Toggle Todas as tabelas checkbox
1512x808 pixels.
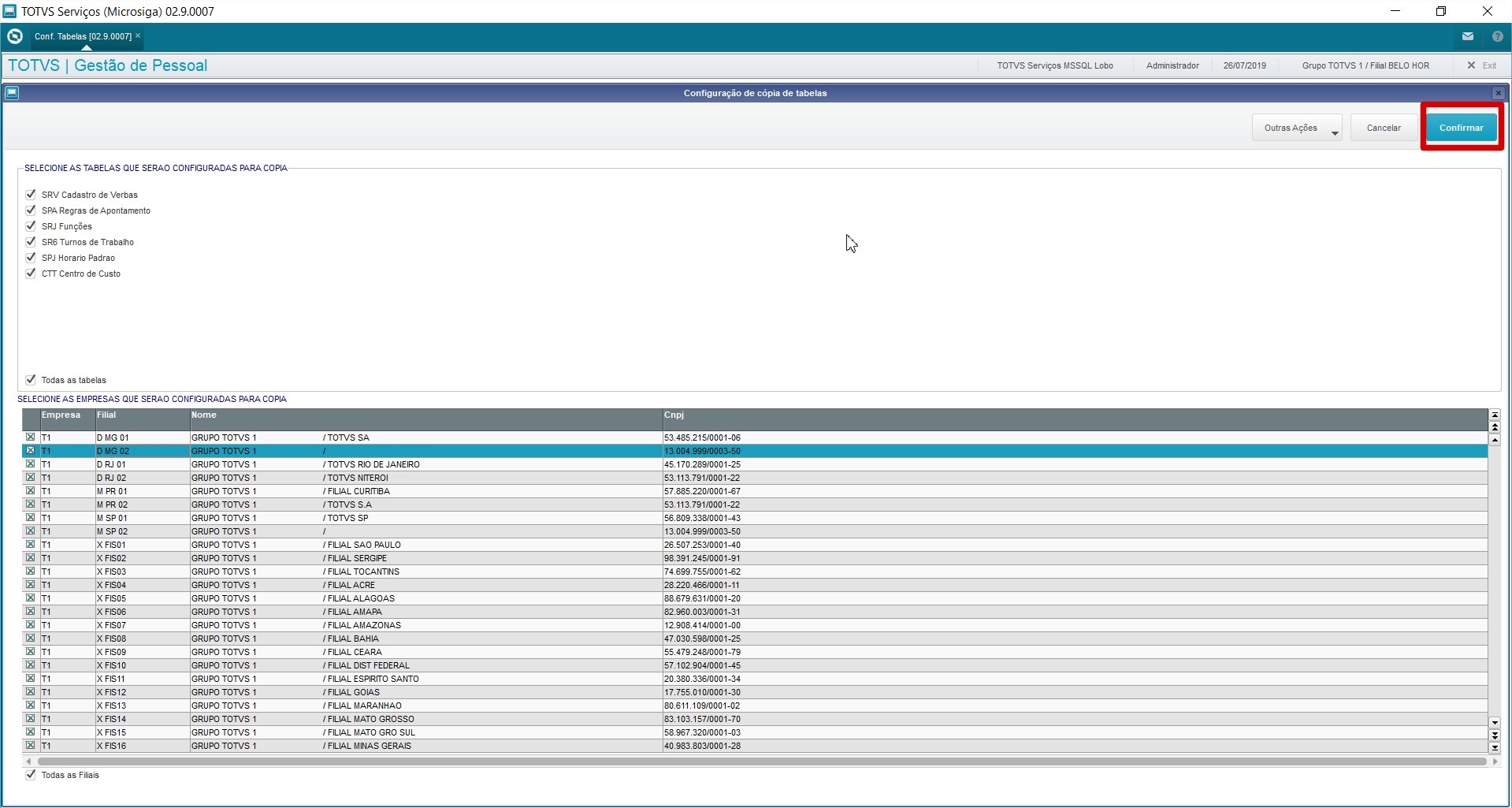point(31,379)
